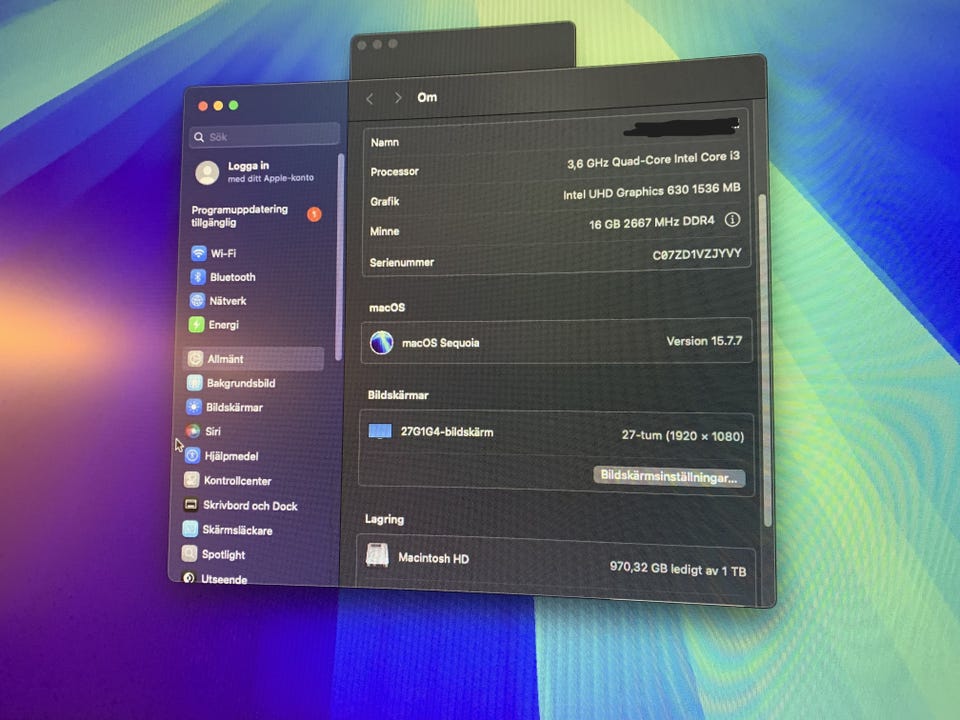Click the 16 GB 2667 MHz DDR4 value

coord(651,223)
